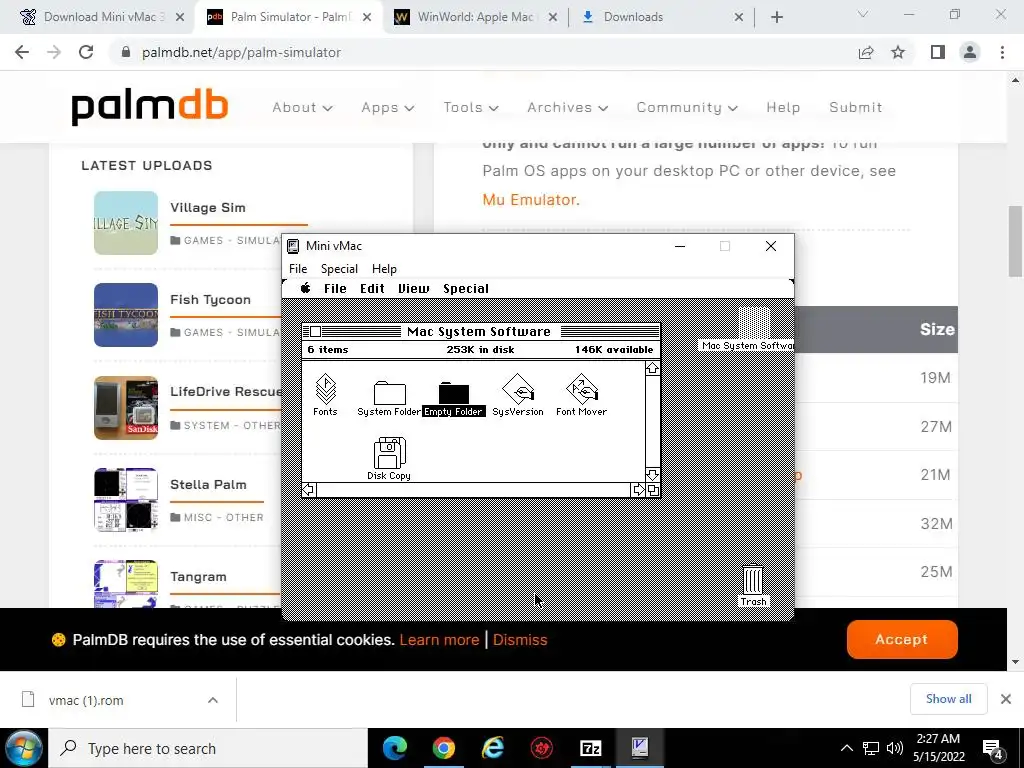Accept the PalmDB cookies
Screen dimensions: 1024x768
[902, 639]
